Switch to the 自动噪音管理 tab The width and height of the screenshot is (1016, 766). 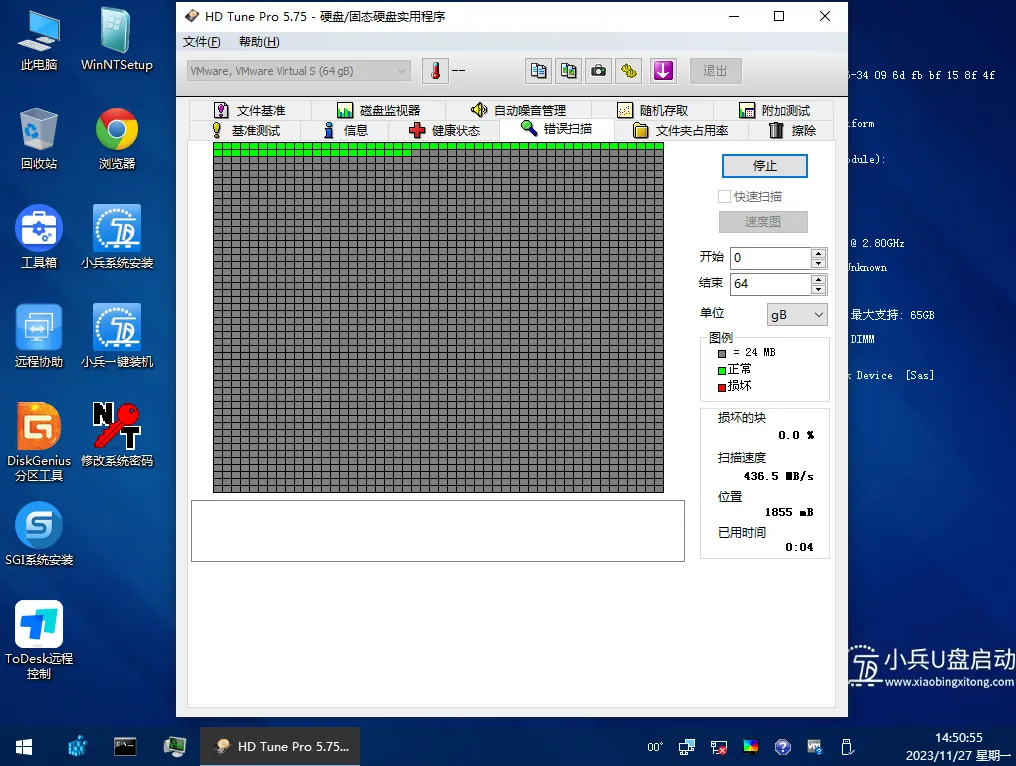(518, 110)
